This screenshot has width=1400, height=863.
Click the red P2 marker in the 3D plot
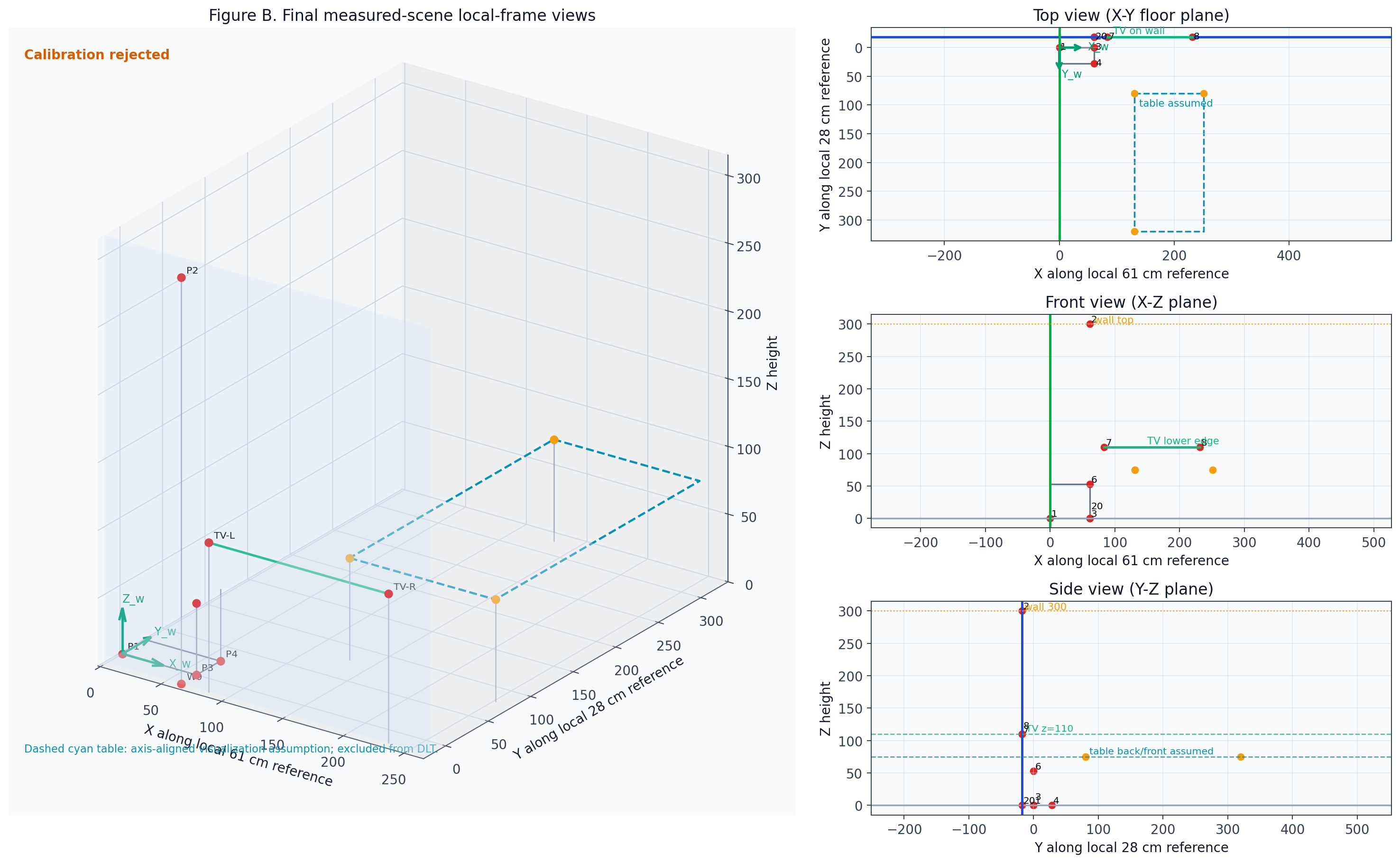pos(181,277)
